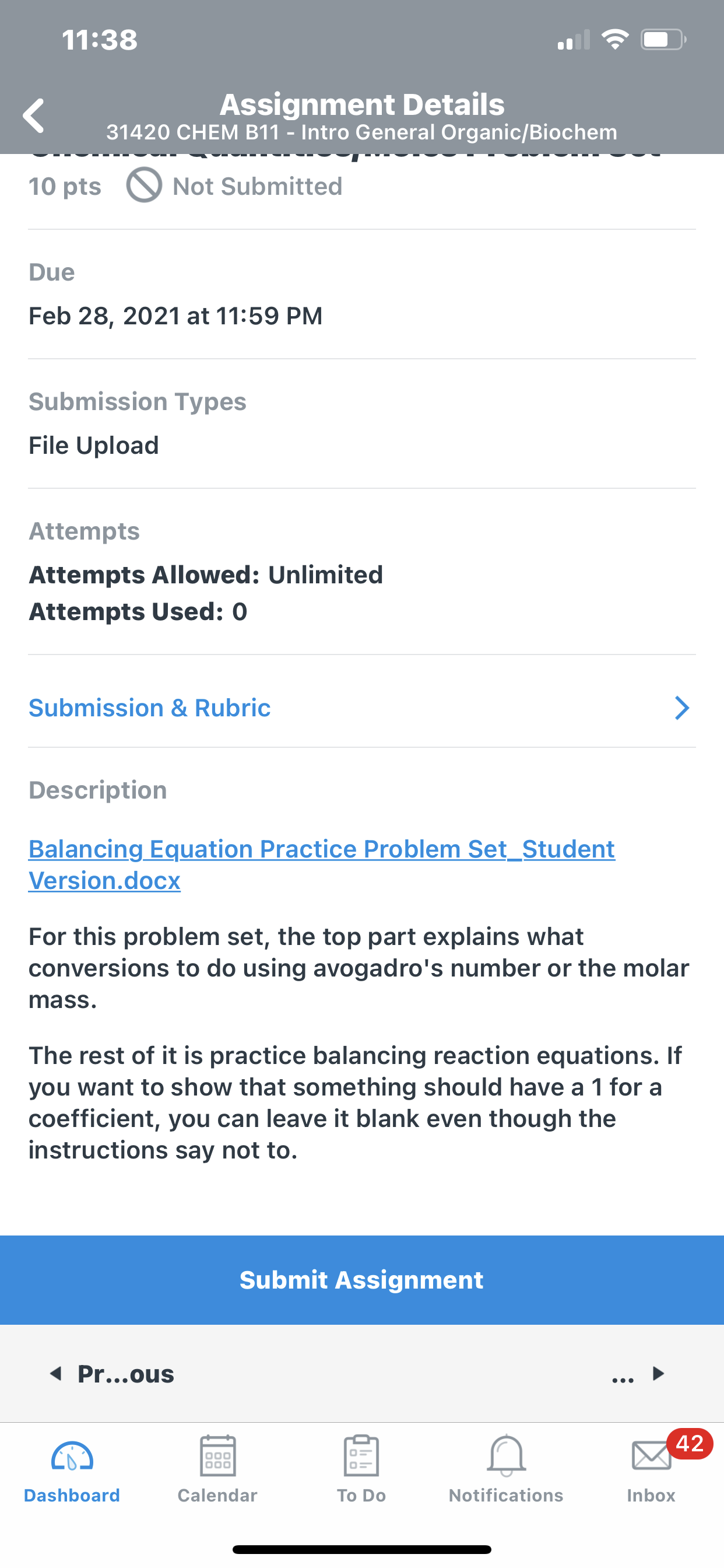Click Submit Assignment button
The image size is (724, 1568).
362,1279
